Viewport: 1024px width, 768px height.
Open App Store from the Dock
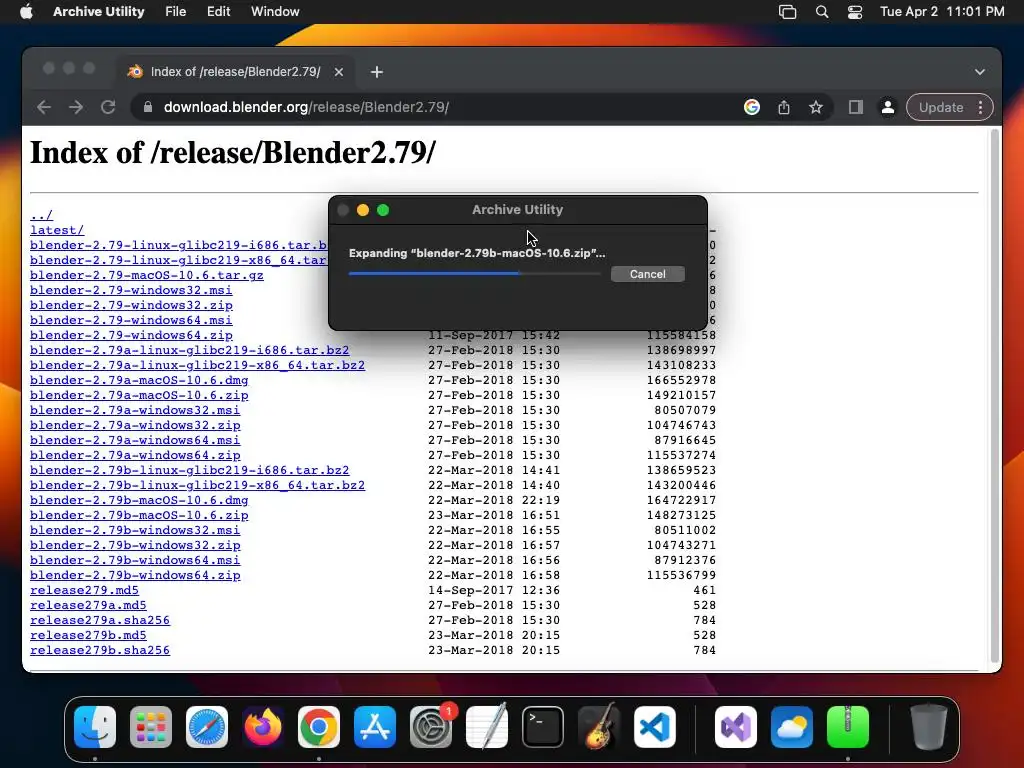coord(375,727)
